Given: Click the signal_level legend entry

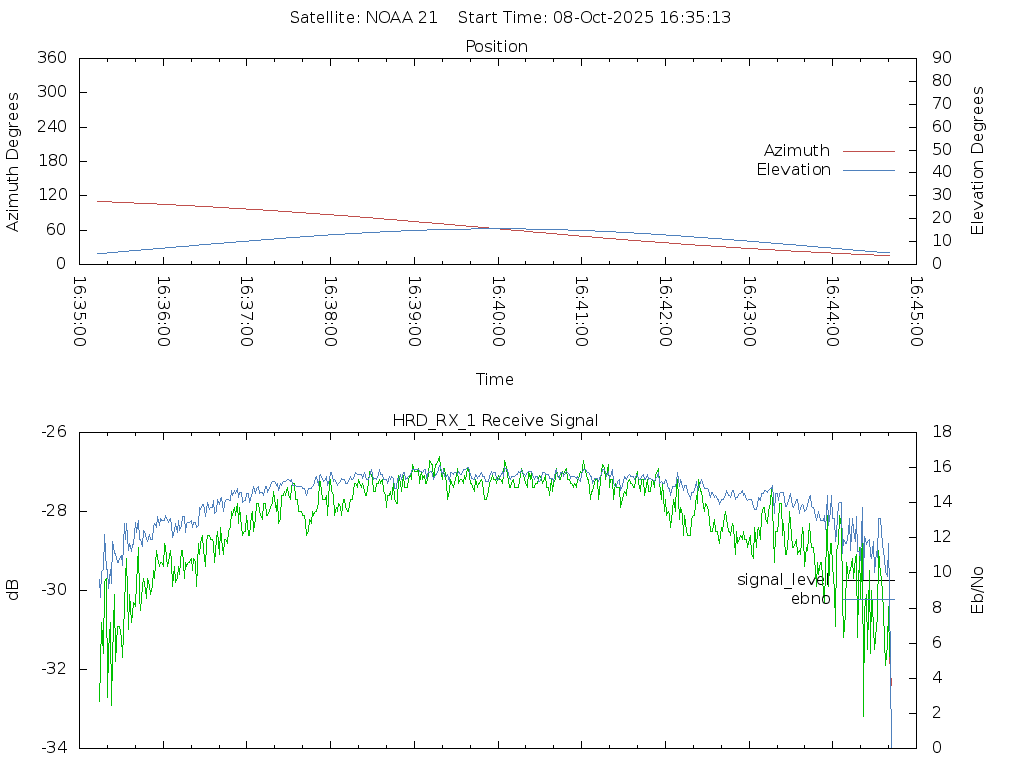Looking at the screenshot, I should point(784,580).
